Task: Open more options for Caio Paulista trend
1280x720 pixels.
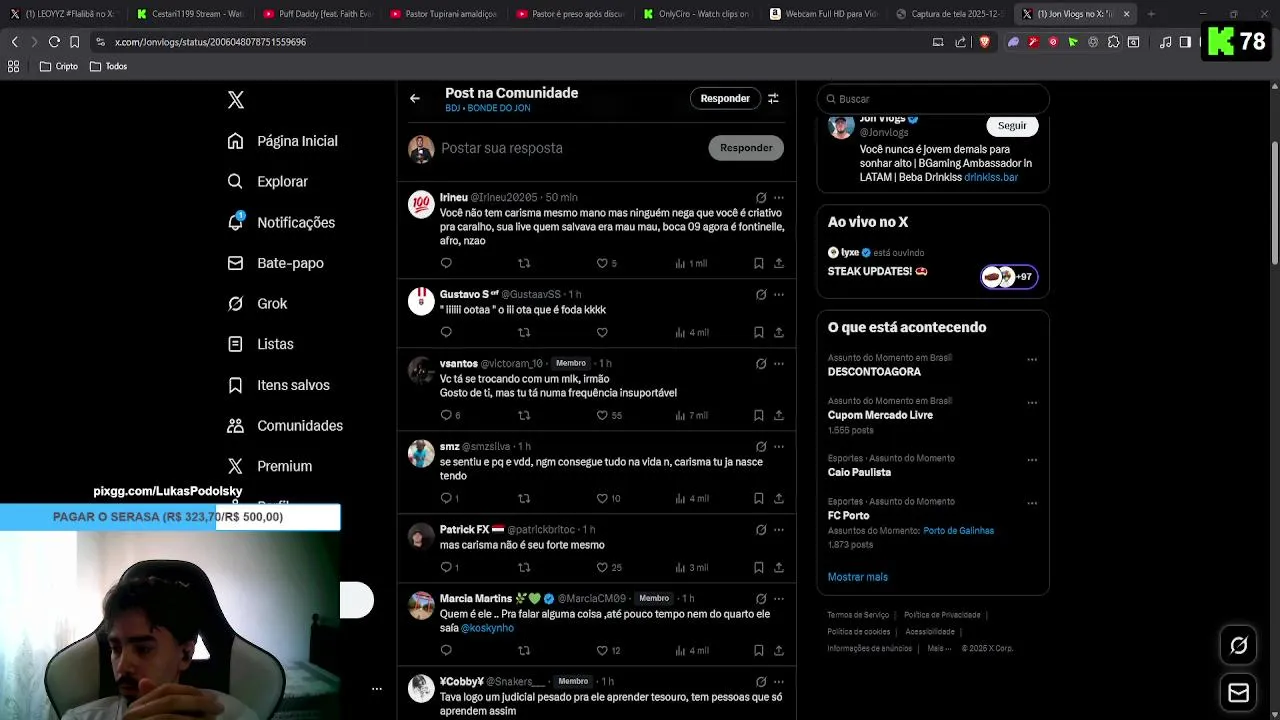Action: point(1032,461)
